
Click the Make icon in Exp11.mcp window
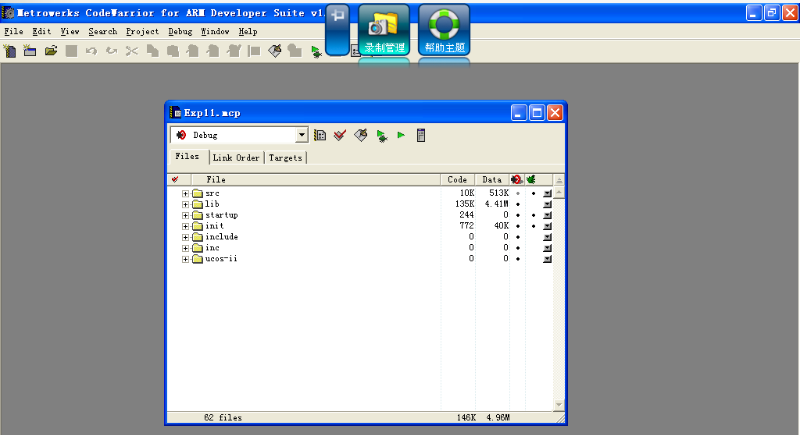(361, 135)
